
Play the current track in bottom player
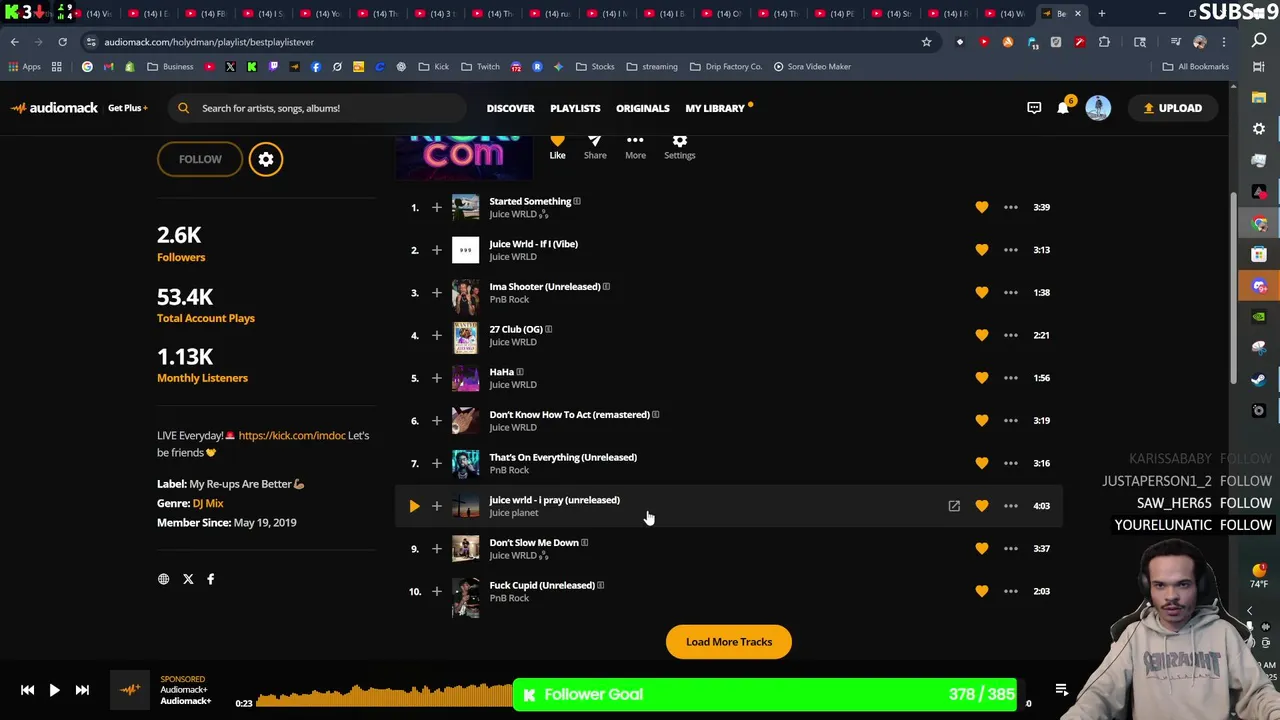(54, 690)
